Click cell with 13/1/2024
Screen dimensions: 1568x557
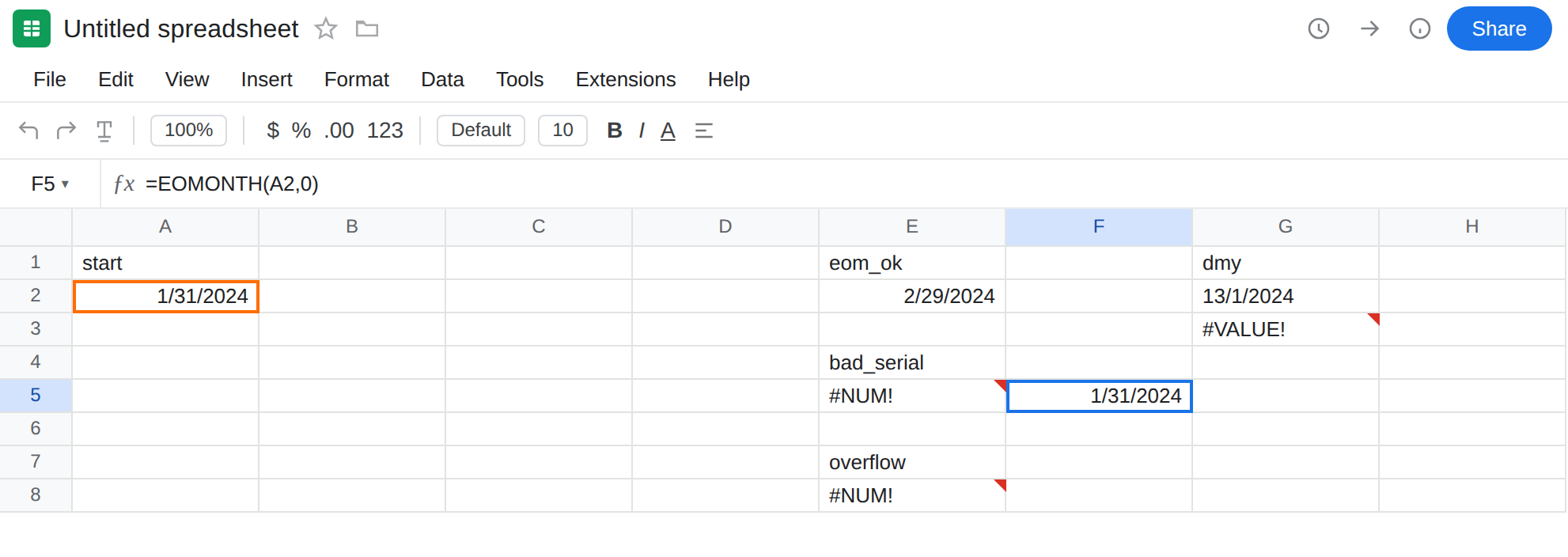[1286, 296]
